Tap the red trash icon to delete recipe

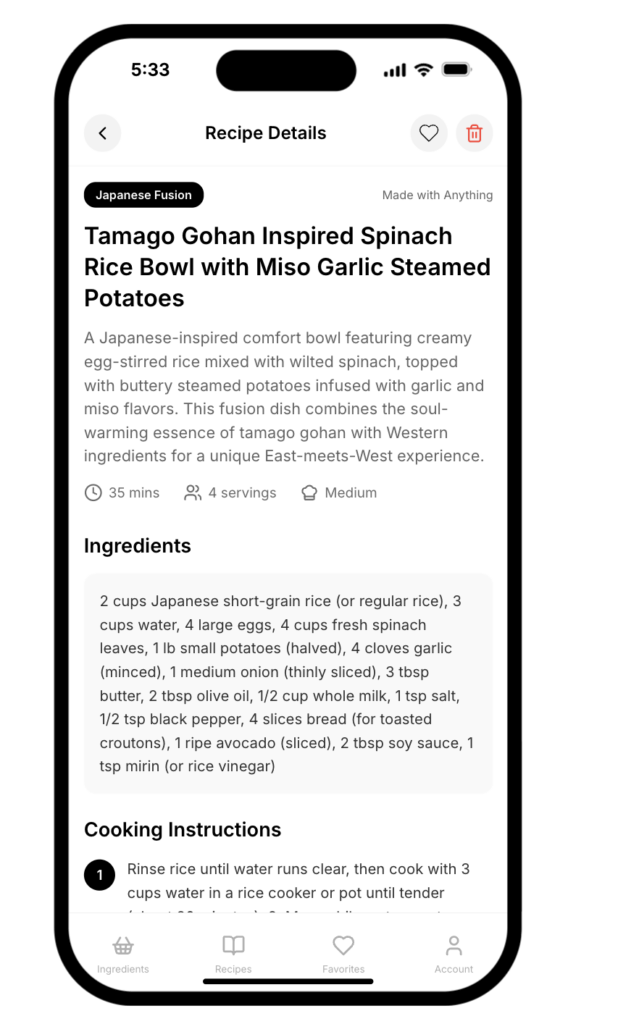click(x=474, y=133)
